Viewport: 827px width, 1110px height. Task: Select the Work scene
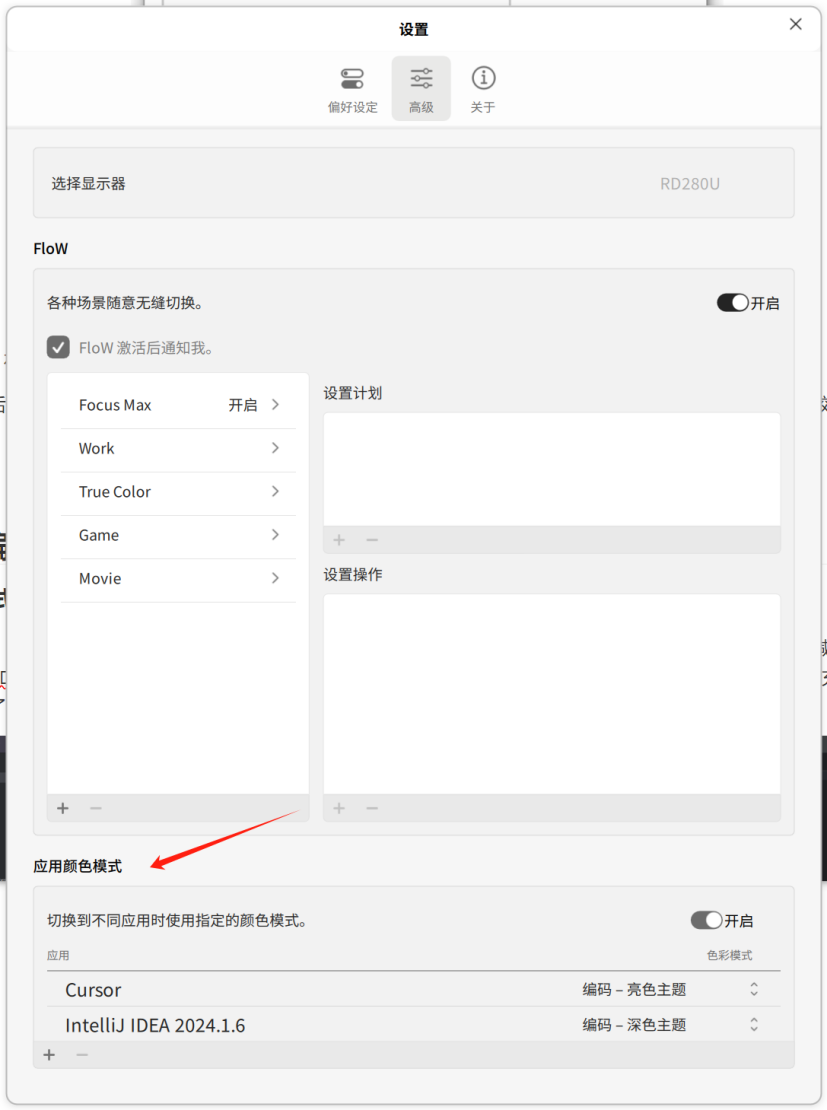pos(177,448)
